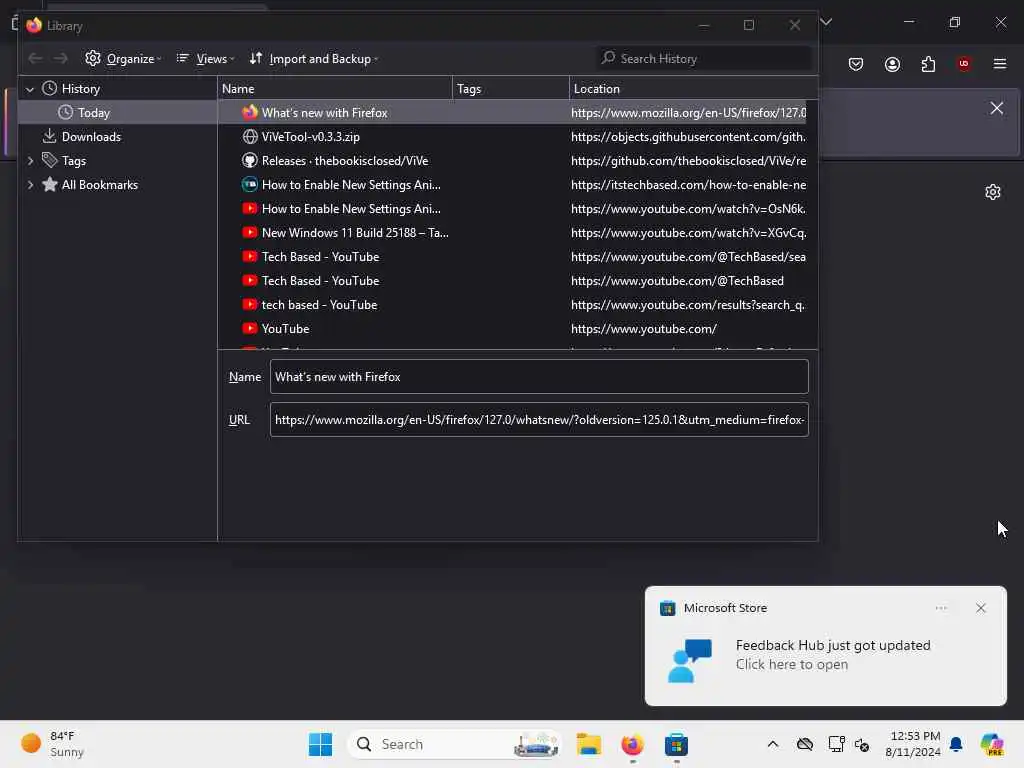Sort by the Location column header

[x=694, y=89]
